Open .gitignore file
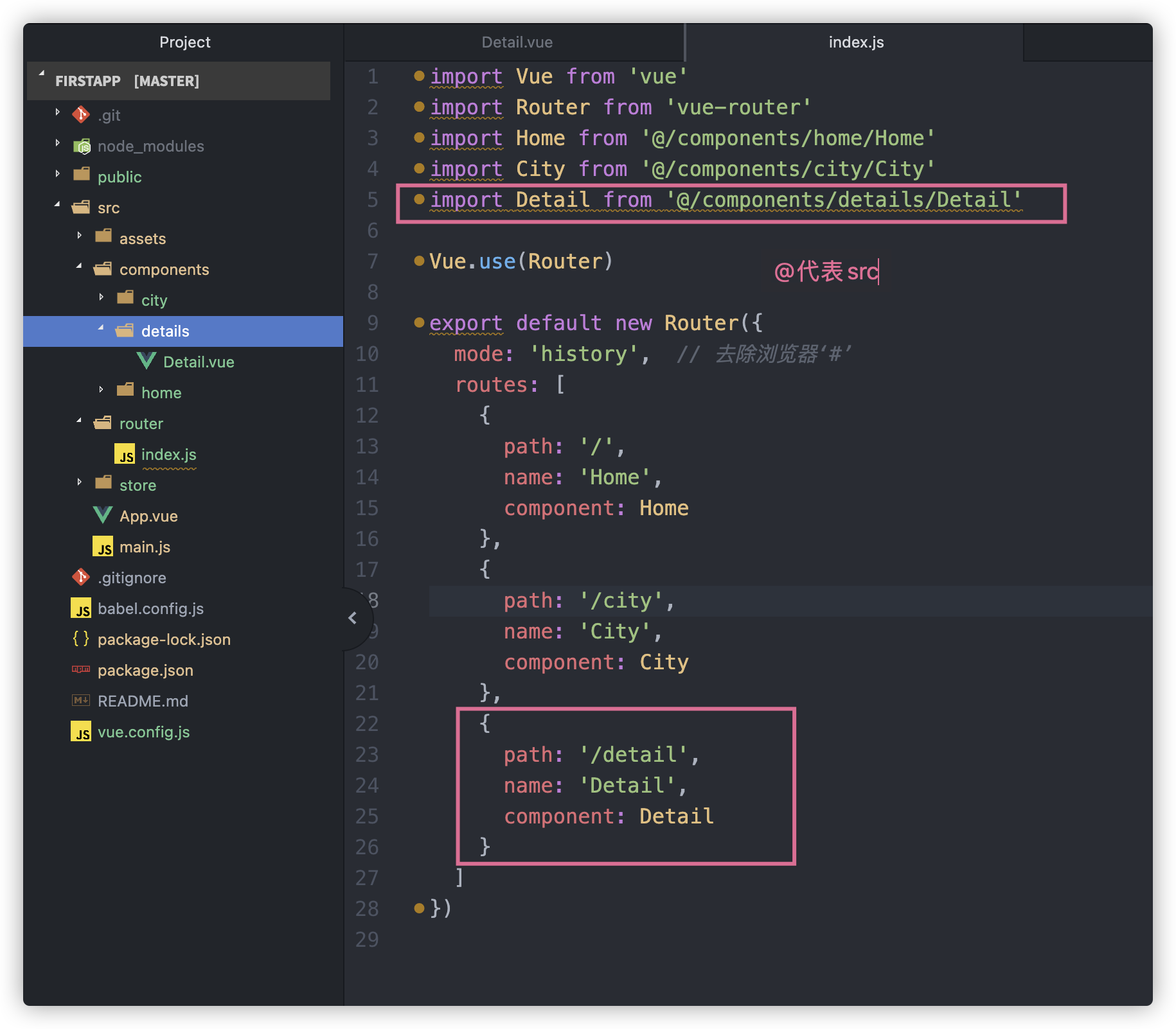This screenshot has width=1176, height=1029. point(132,577)
